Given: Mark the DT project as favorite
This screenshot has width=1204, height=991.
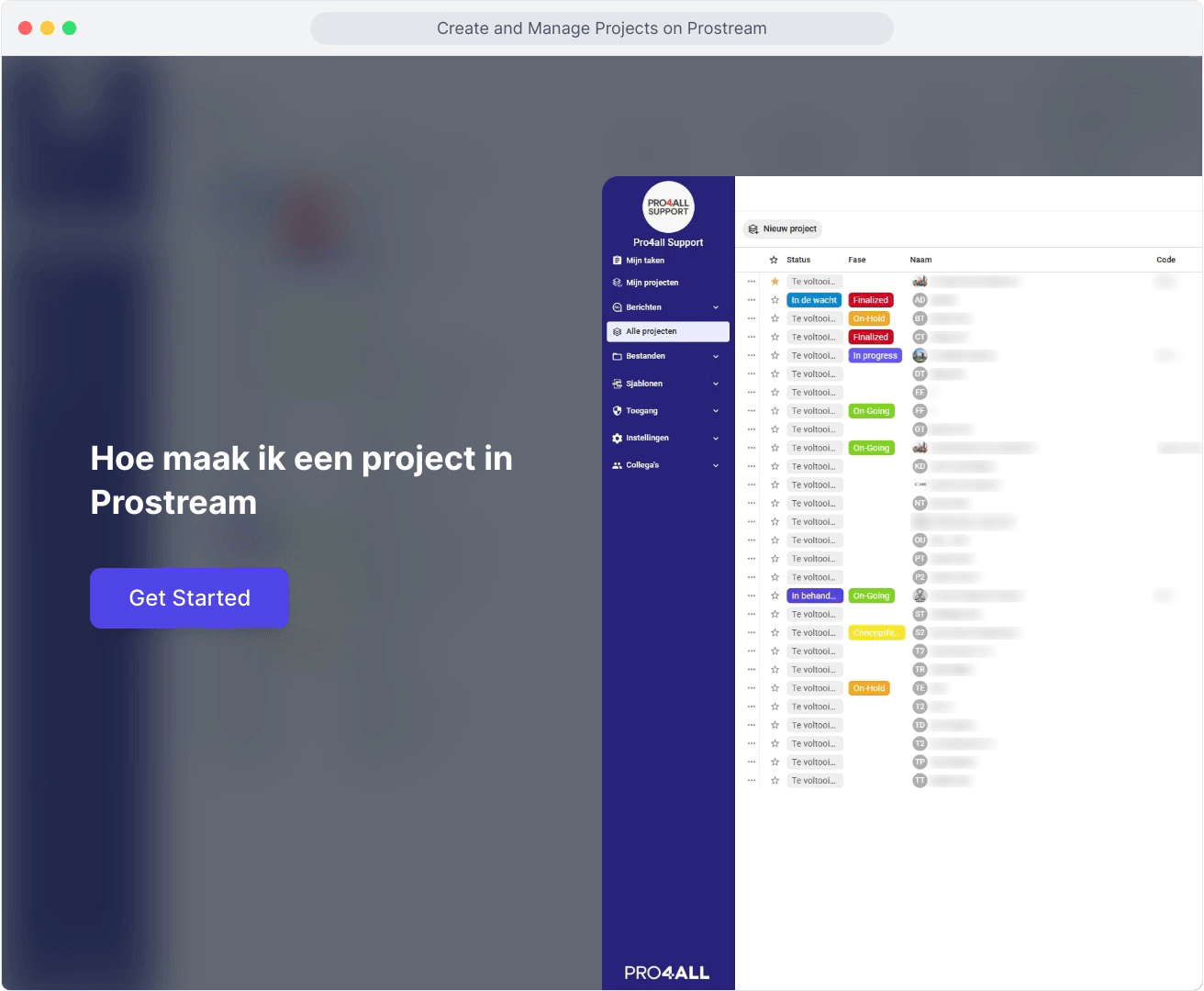Looking at the screenshot, I should pos(775,374).
